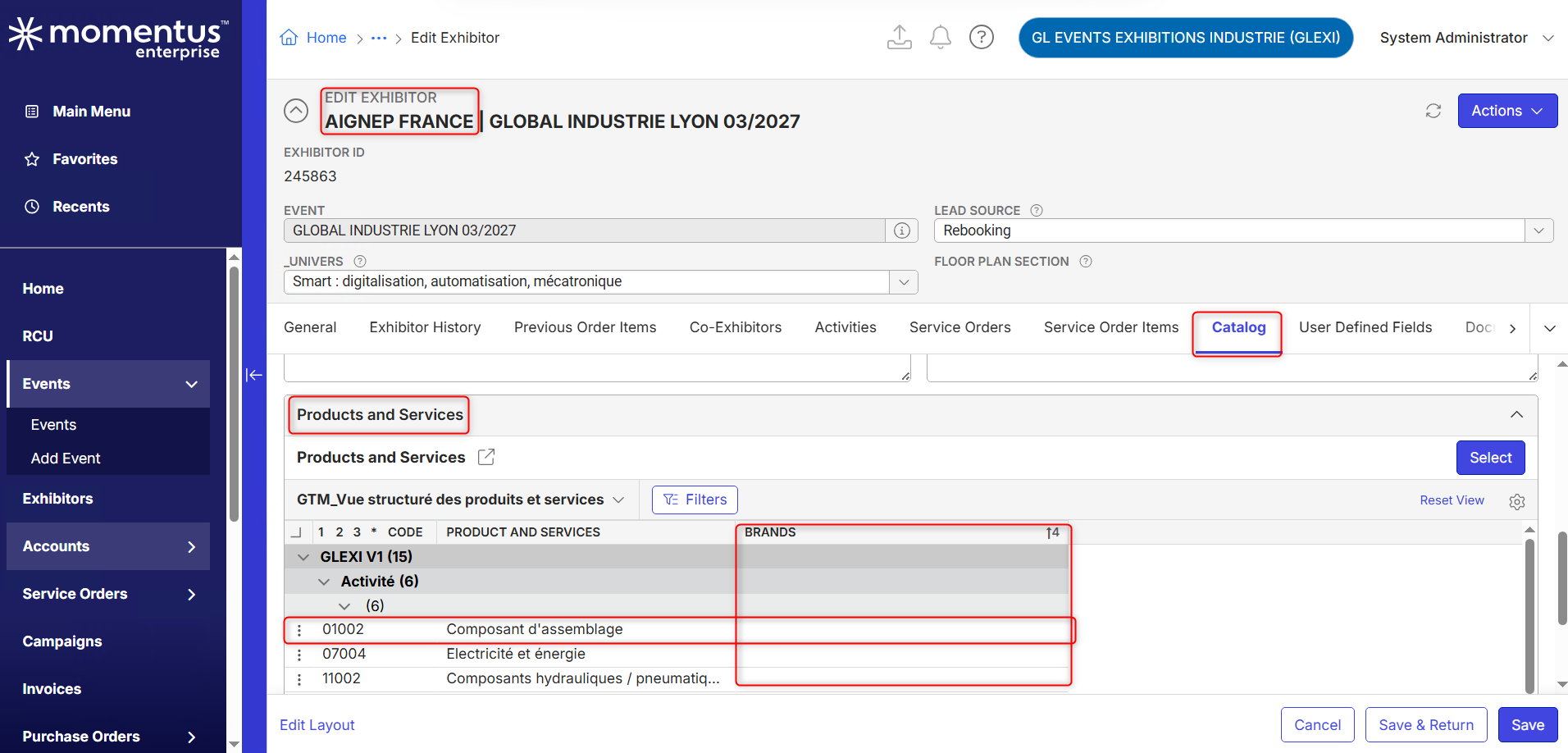
Task: Toggle the select-all corner box in the grid header
Action: 296,532
